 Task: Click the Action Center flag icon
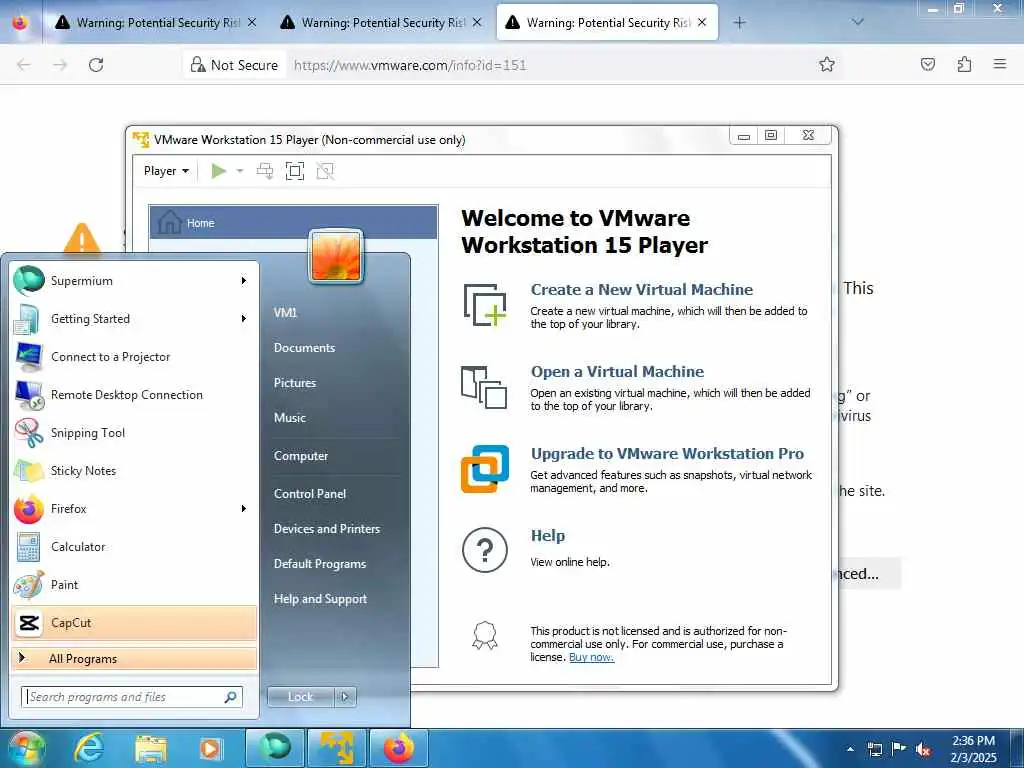pos(899,749)
